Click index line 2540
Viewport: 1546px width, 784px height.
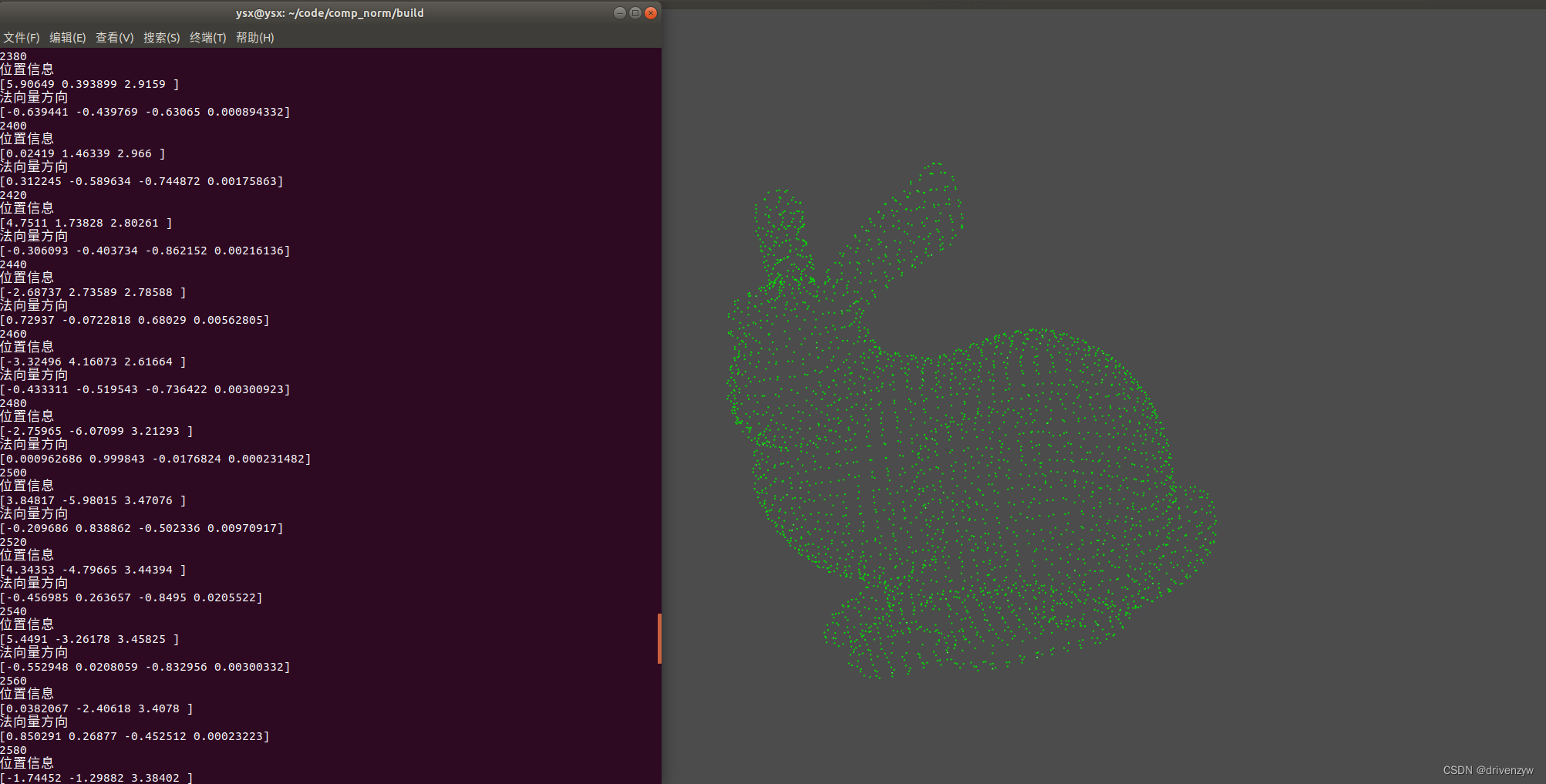pos(13,611)
